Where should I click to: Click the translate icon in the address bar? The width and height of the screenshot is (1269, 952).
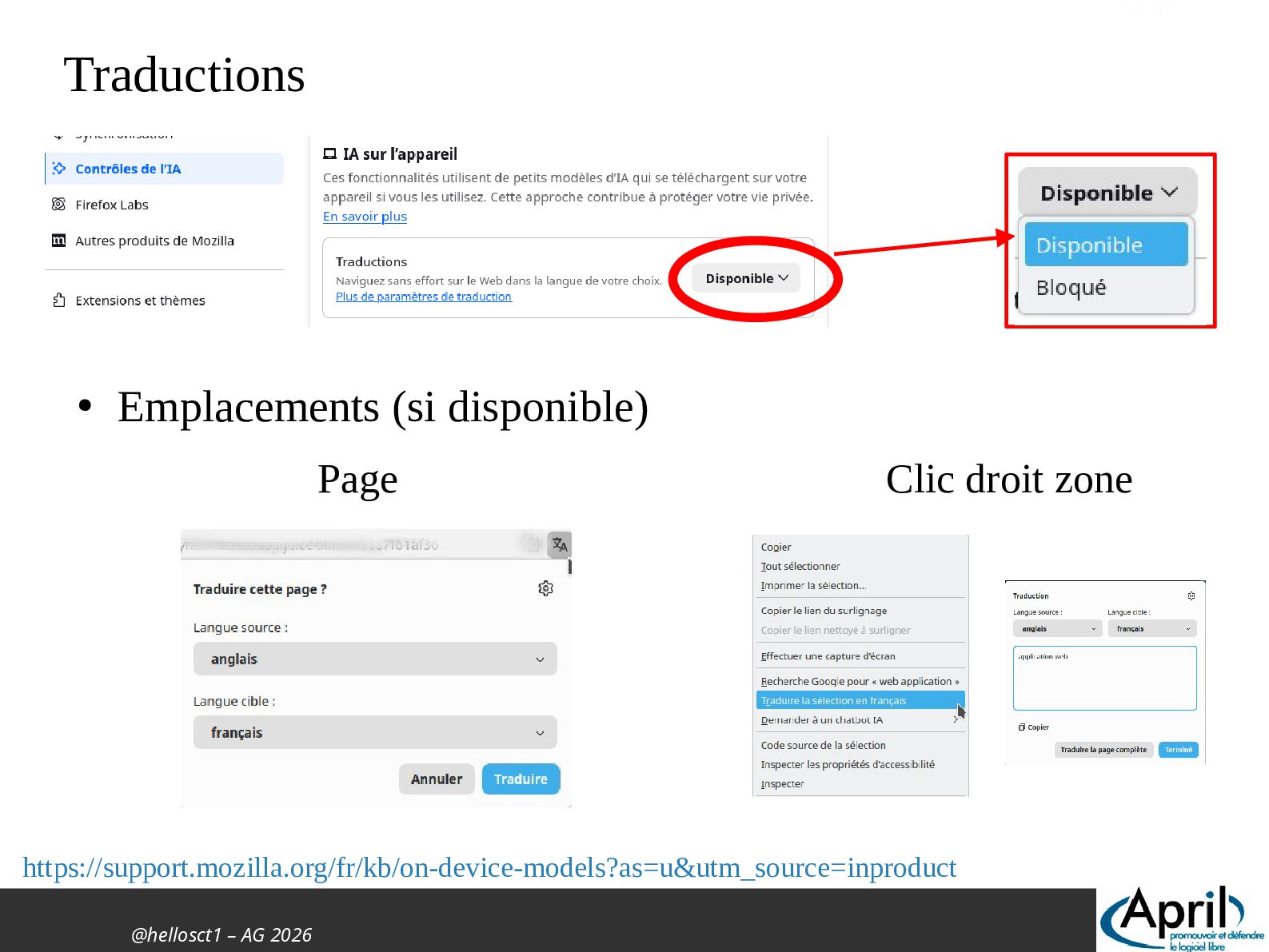pyautogui.click(x=560, y=545)
